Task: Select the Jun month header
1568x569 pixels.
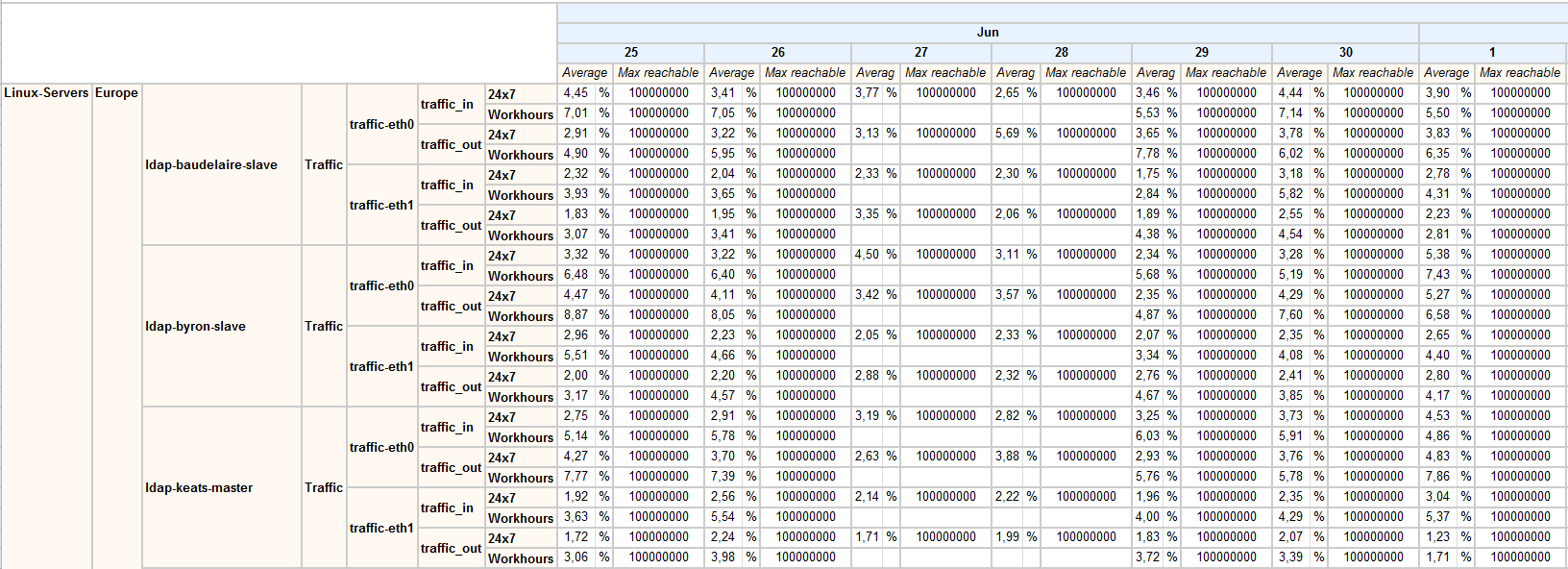Action: pos(988,33)
